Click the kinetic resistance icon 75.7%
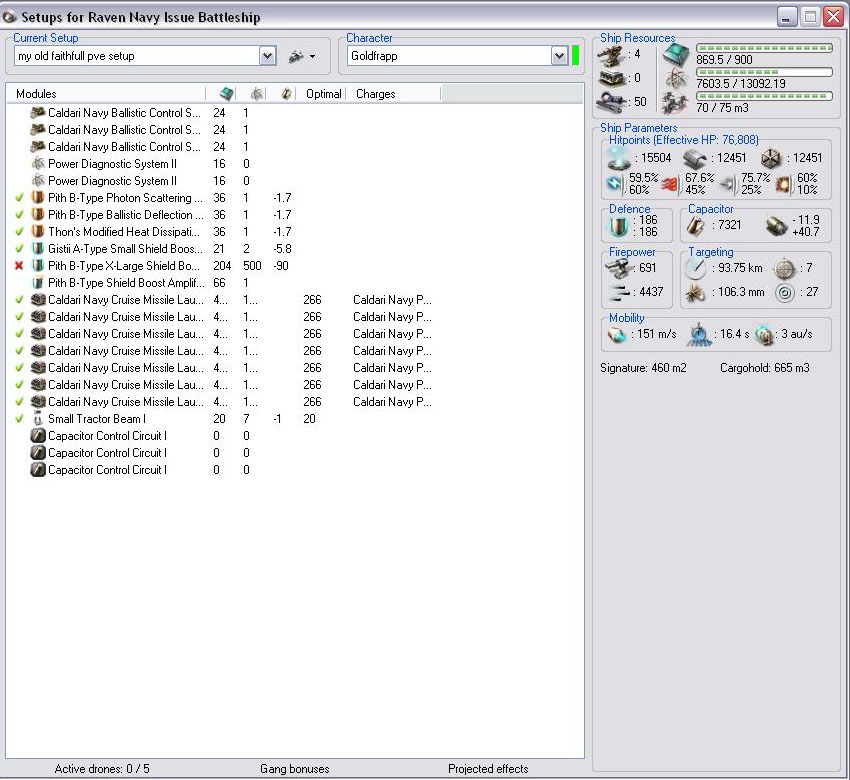This screenshot has height=780, width=850. (x=728, y=184)
